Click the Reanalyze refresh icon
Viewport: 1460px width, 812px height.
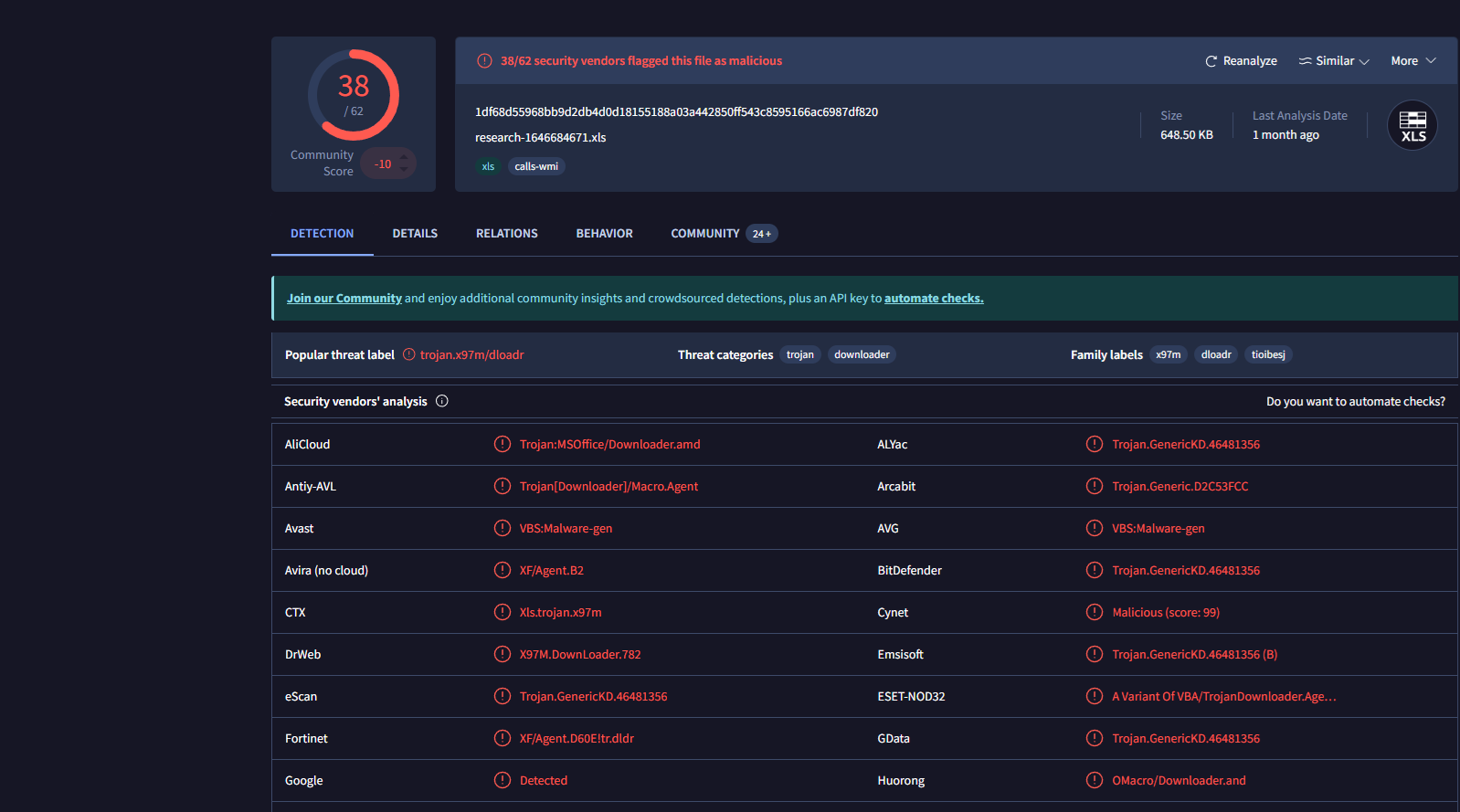(x=1211, y=61)
